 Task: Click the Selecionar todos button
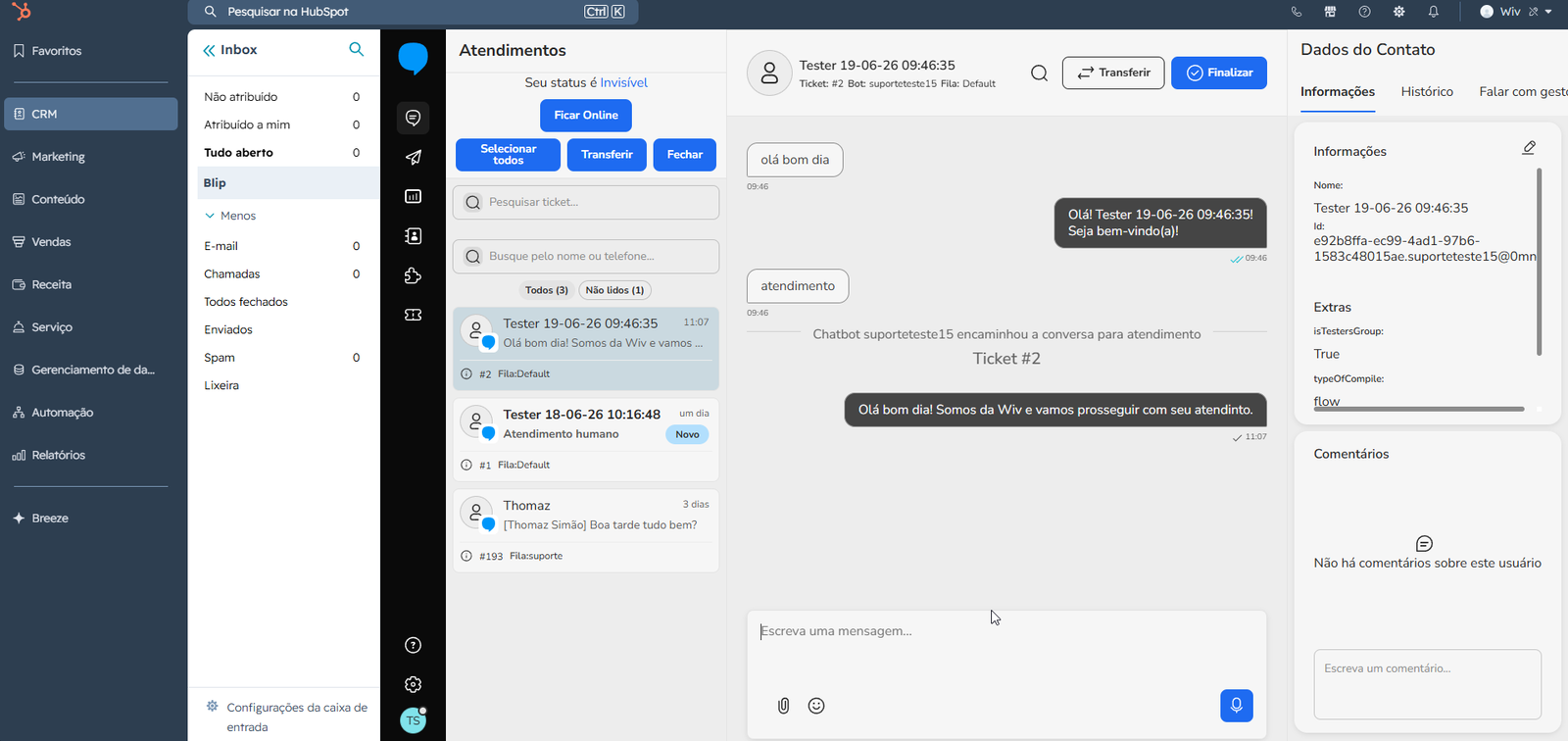(x=508, y=155)
